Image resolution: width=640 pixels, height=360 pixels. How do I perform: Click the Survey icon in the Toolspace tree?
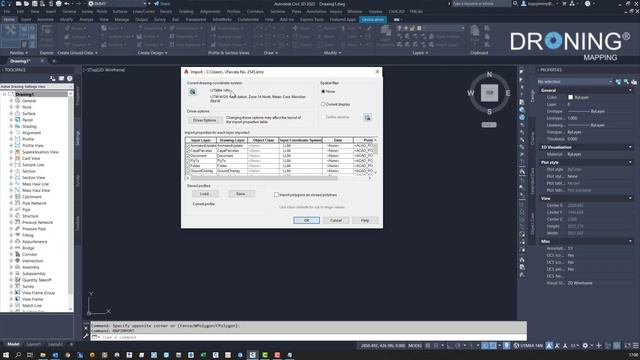click(18, 286)
